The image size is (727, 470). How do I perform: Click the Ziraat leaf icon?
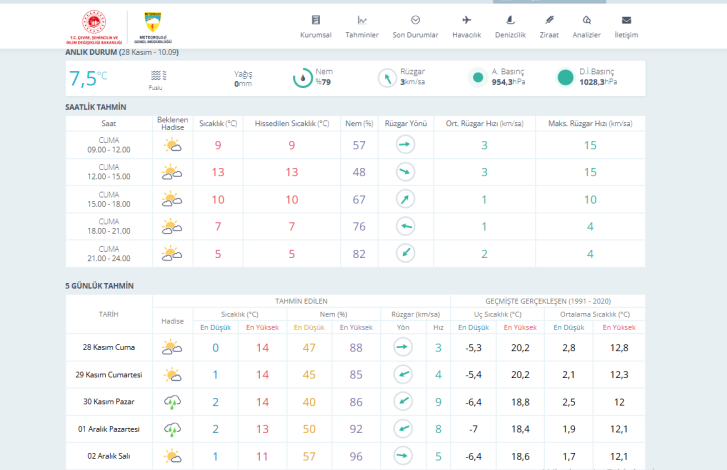[x=548, y=20]
